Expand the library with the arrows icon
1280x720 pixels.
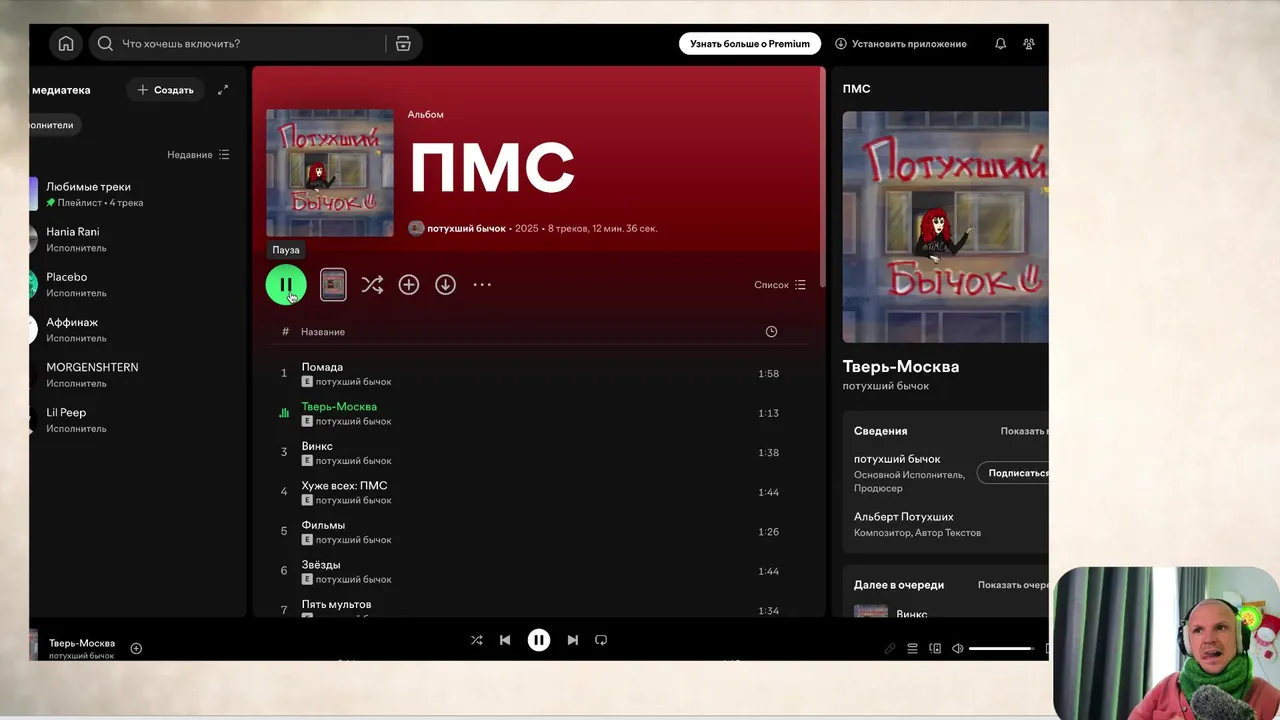click(223, 90)
